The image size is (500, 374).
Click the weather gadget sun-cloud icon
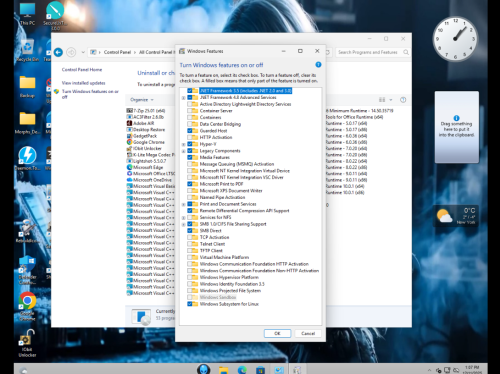pos(445,216)
